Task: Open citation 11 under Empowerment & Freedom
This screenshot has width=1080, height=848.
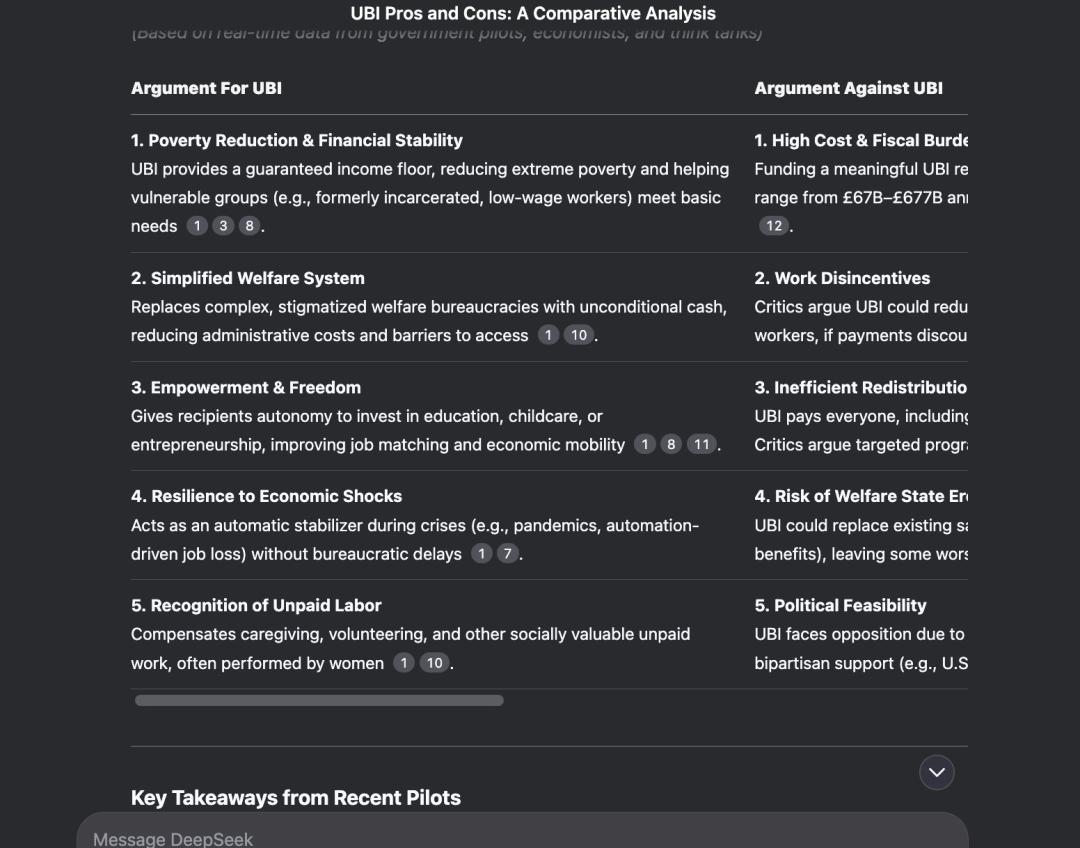Action: pos(701,445)
